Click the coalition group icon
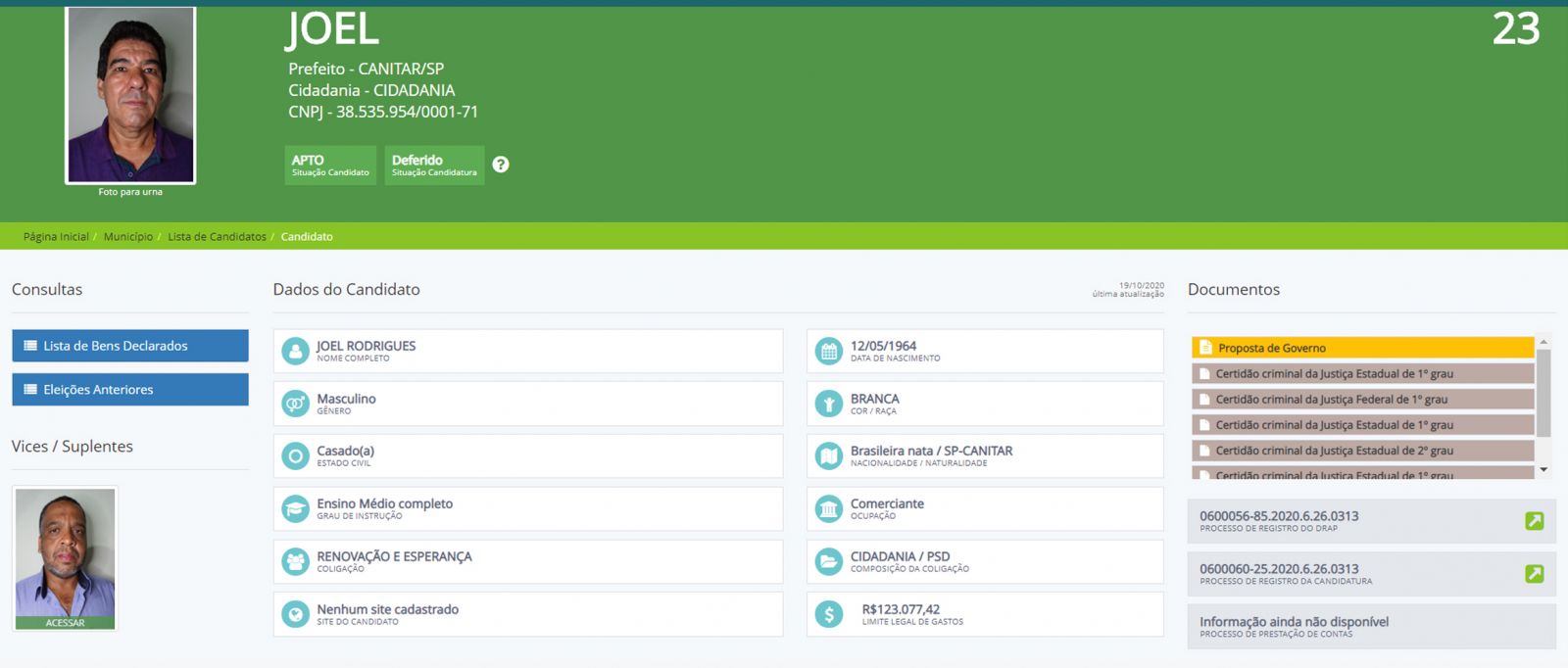The height and width of the screenshot is (668, 1568). coord(295,561)
